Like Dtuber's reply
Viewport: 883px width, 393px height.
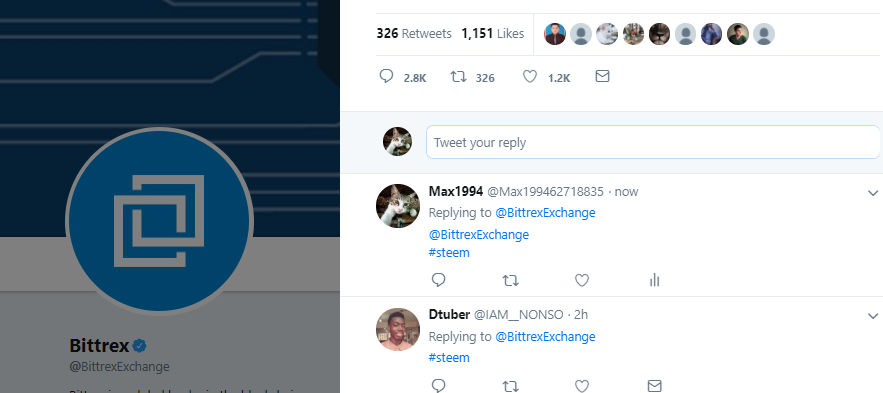pyautogui.click(x=582, y=386)
